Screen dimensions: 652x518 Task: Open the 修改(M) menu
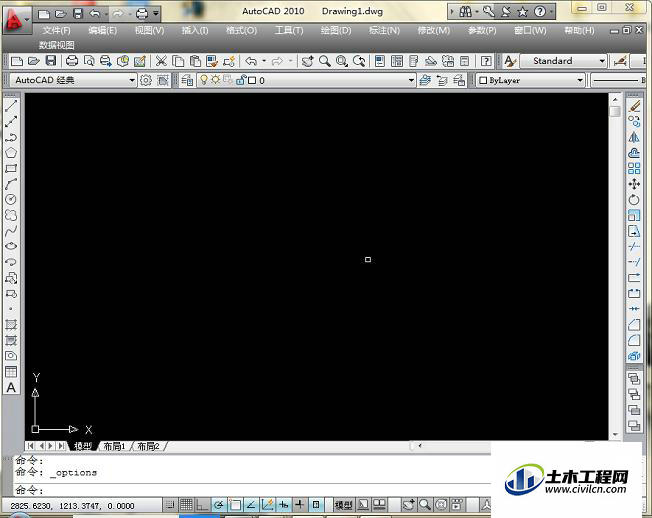[434, 30]
